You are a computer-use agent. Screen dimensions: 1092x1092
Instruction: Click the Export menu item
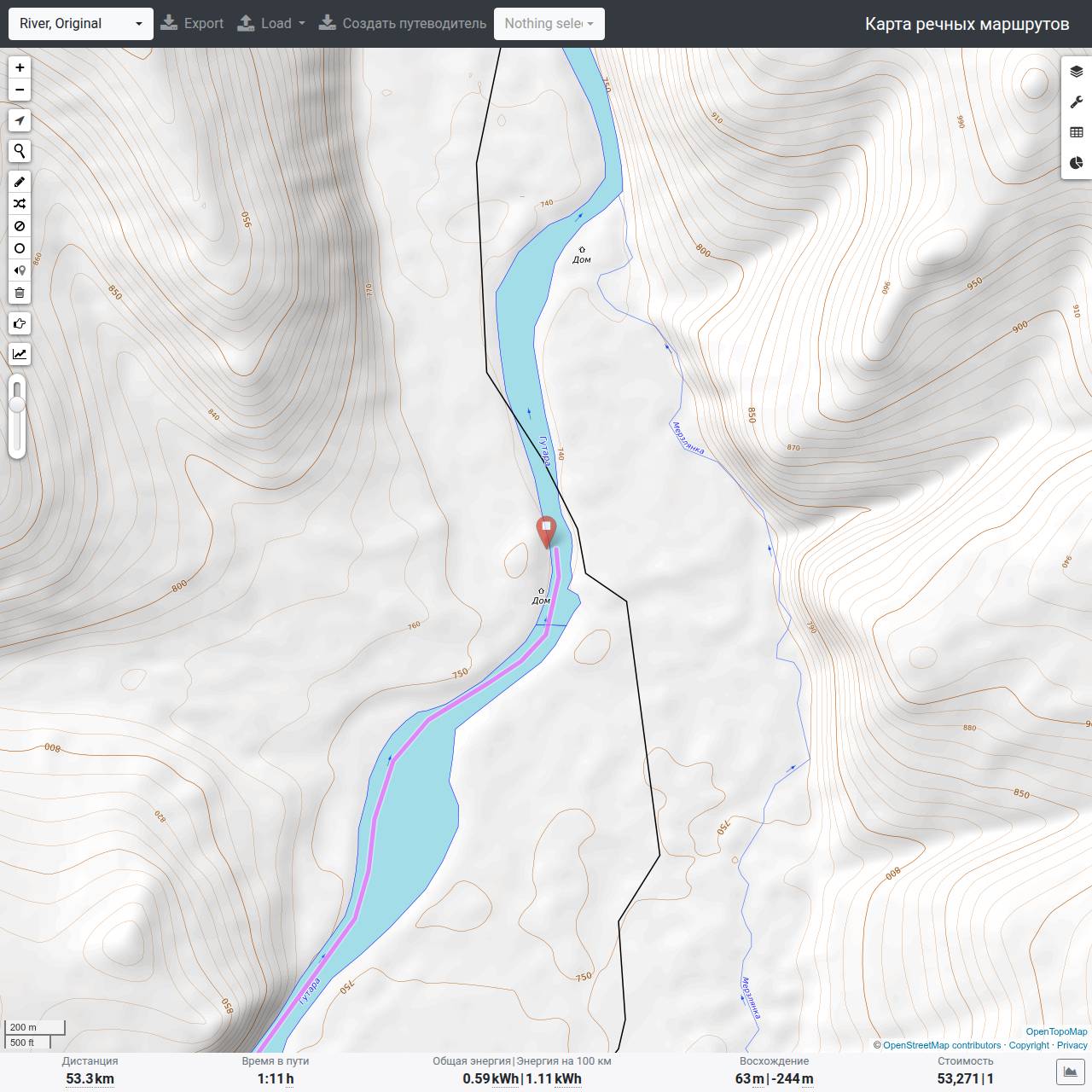click(192, 24)
